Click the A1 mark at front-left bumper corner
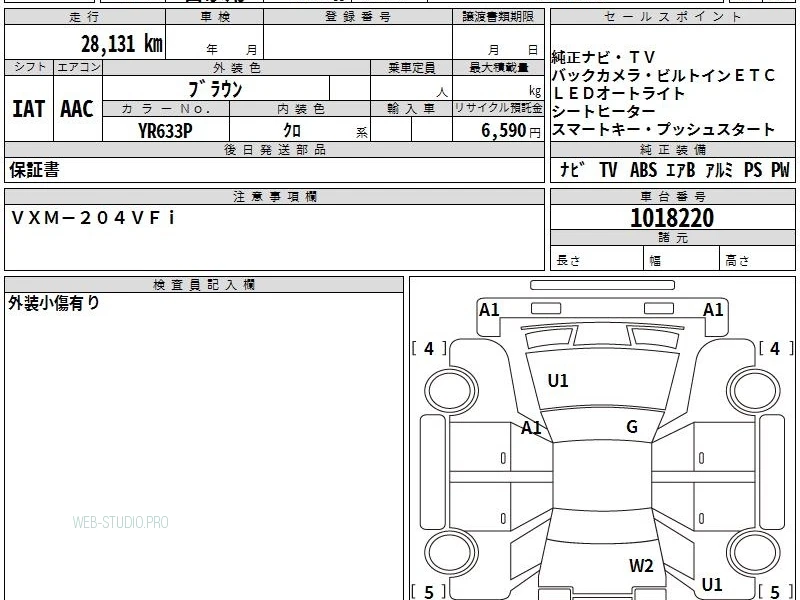The width and height of the screenshot is (800, 600). 489,310
